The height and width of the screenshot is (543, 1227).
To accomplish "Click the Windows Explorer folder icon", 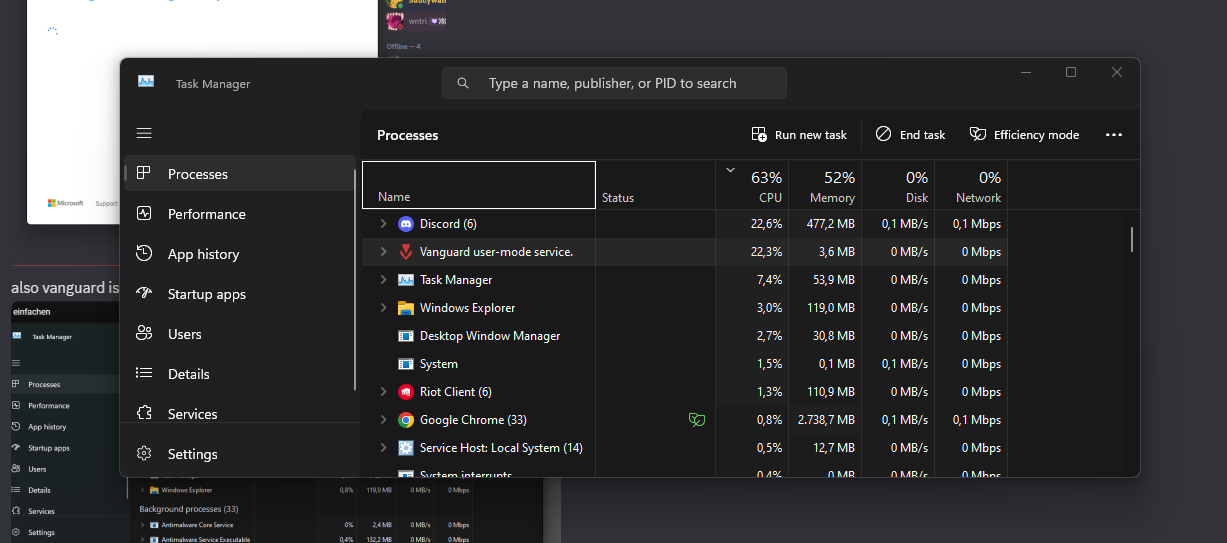I will (406, 308).
